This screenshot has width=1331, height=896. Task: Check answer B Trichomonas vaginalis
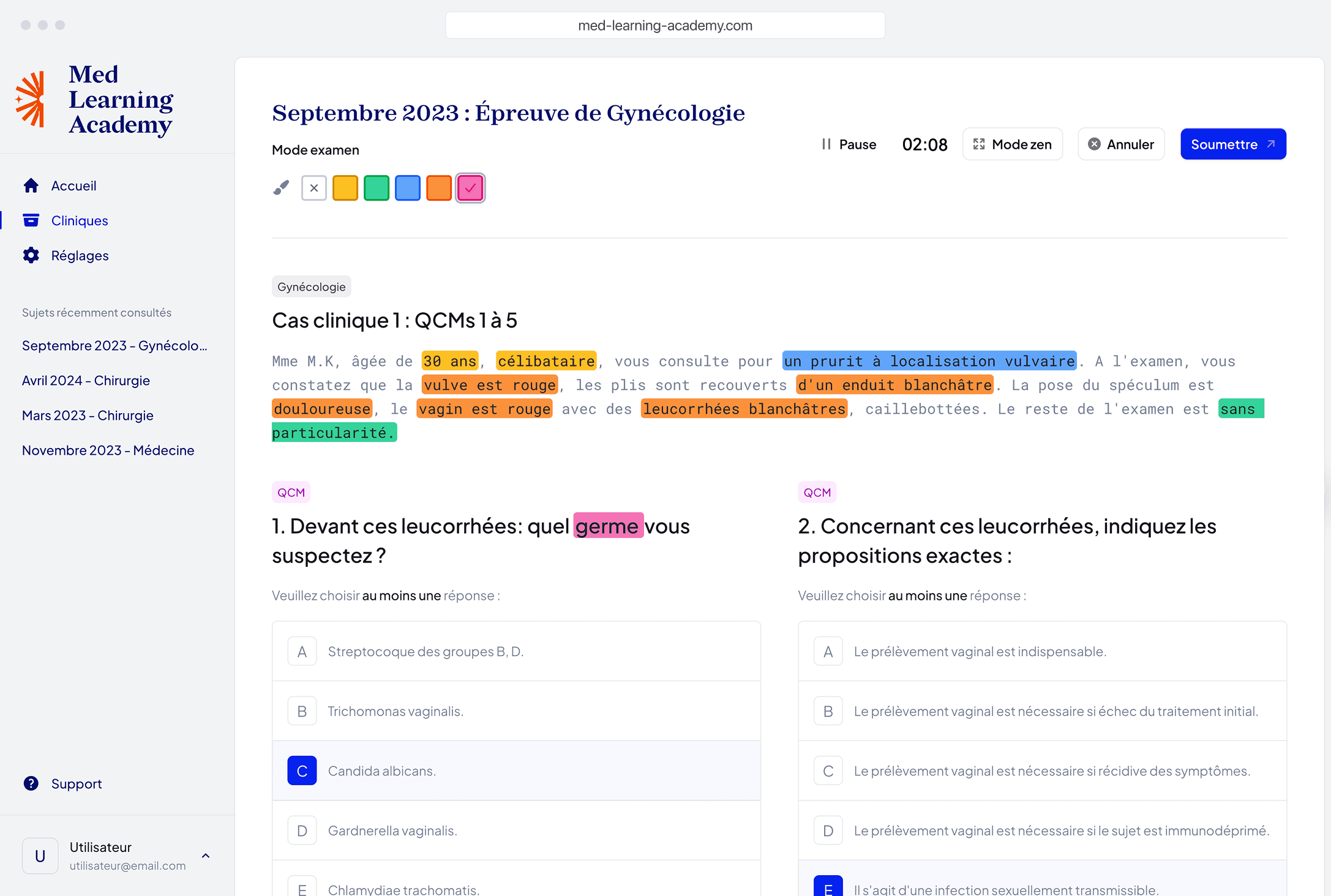(516, 711)
